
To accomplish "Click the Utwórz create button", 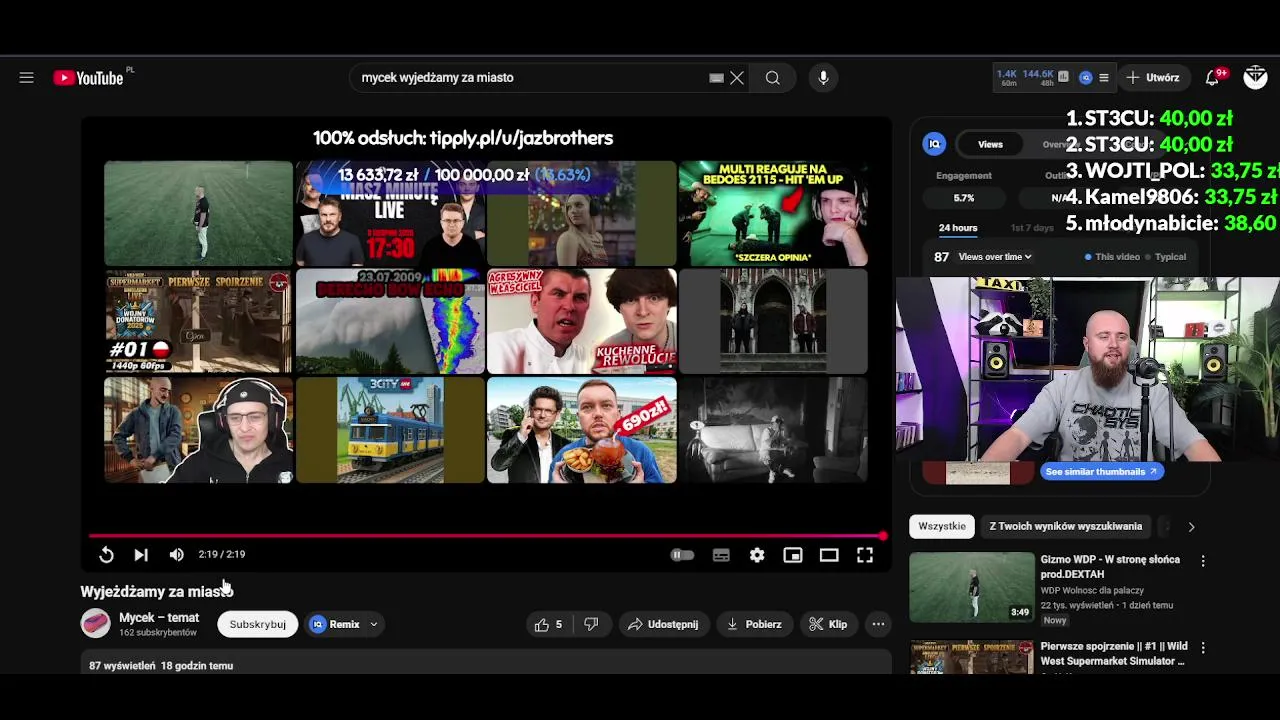I will pos(1153,77).
